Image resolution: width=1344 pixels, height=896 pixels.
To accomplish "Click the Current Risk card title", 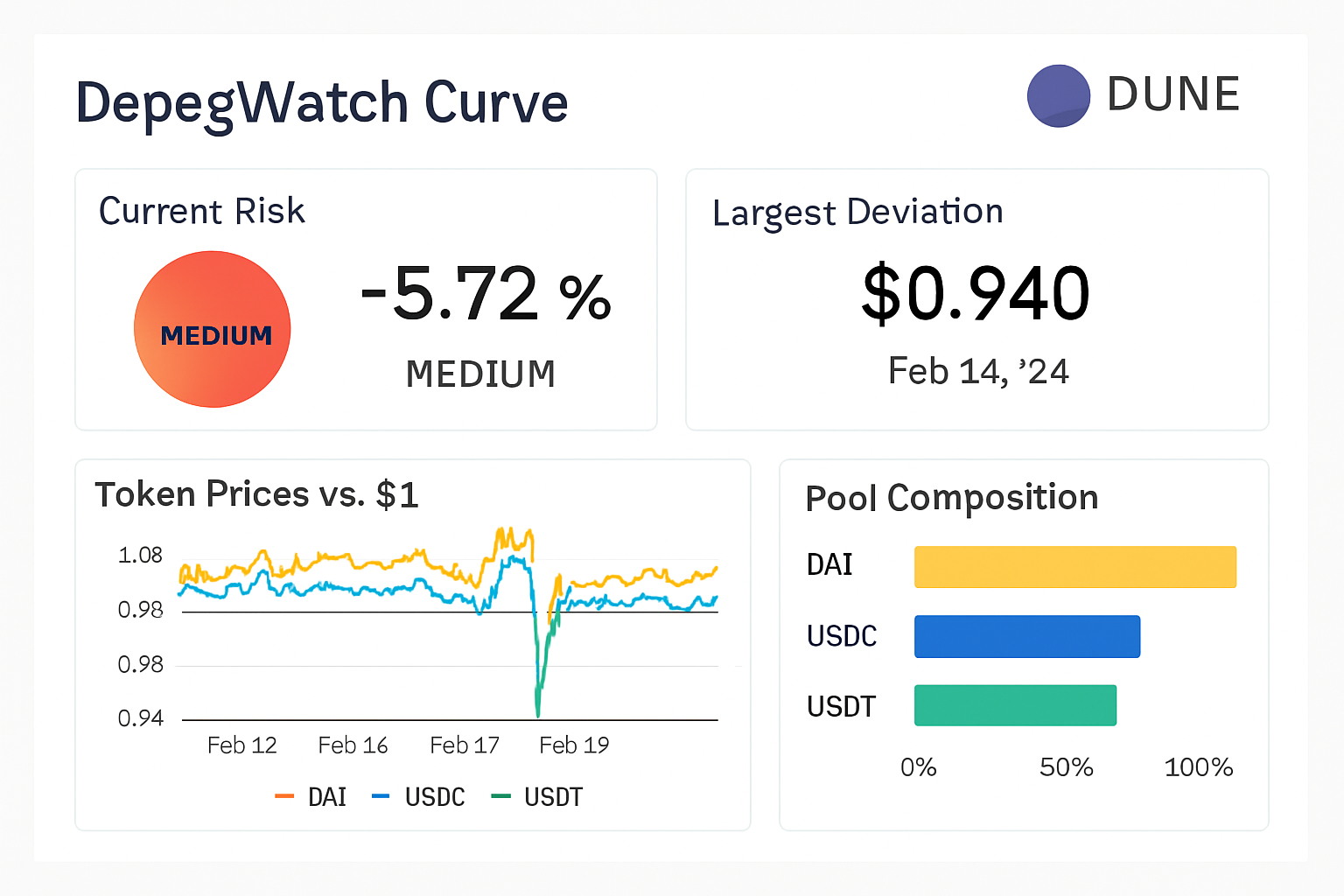I will 202,212.
